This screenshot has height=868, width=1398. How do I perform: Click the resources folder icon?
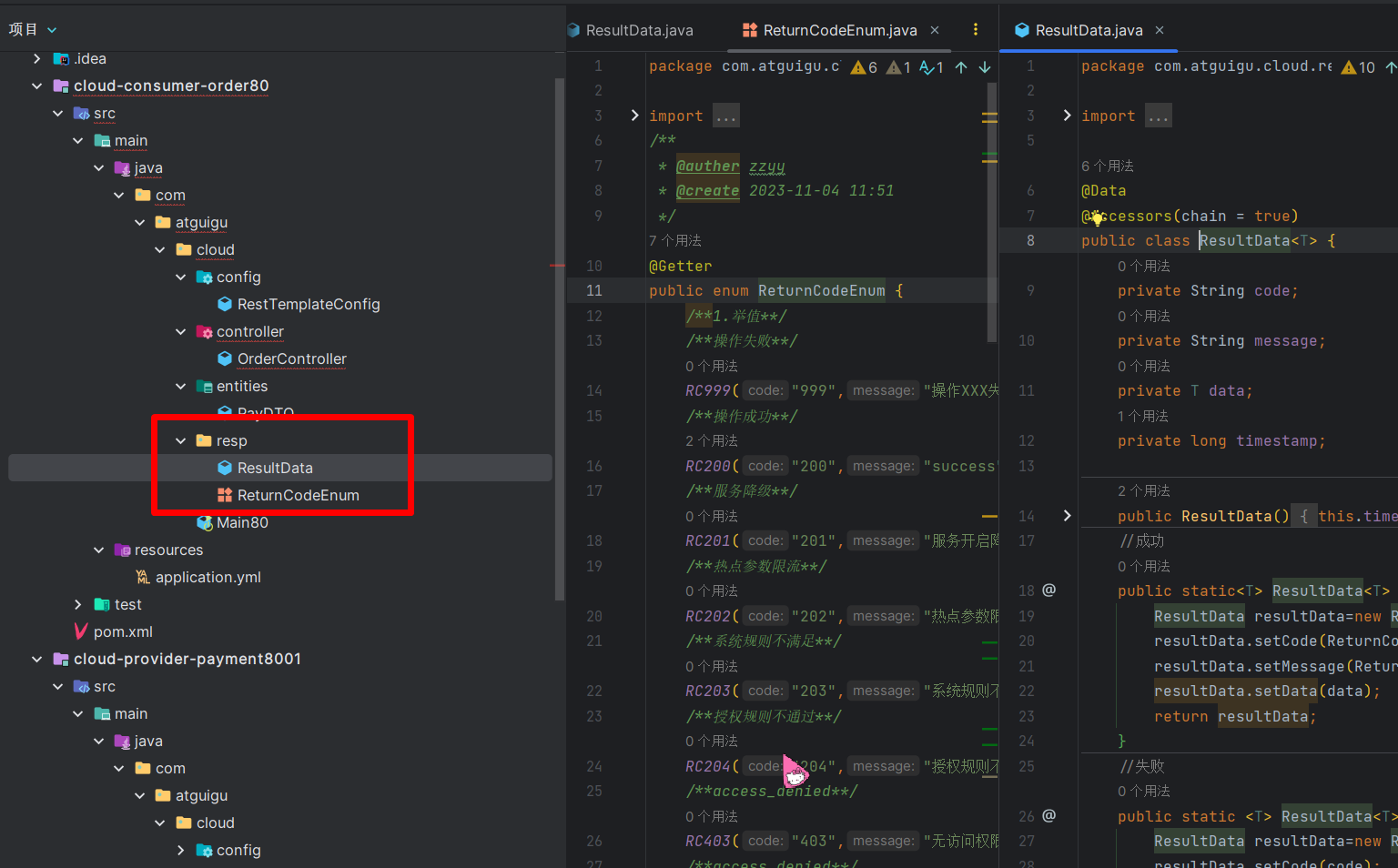click(x=122, y=550)
